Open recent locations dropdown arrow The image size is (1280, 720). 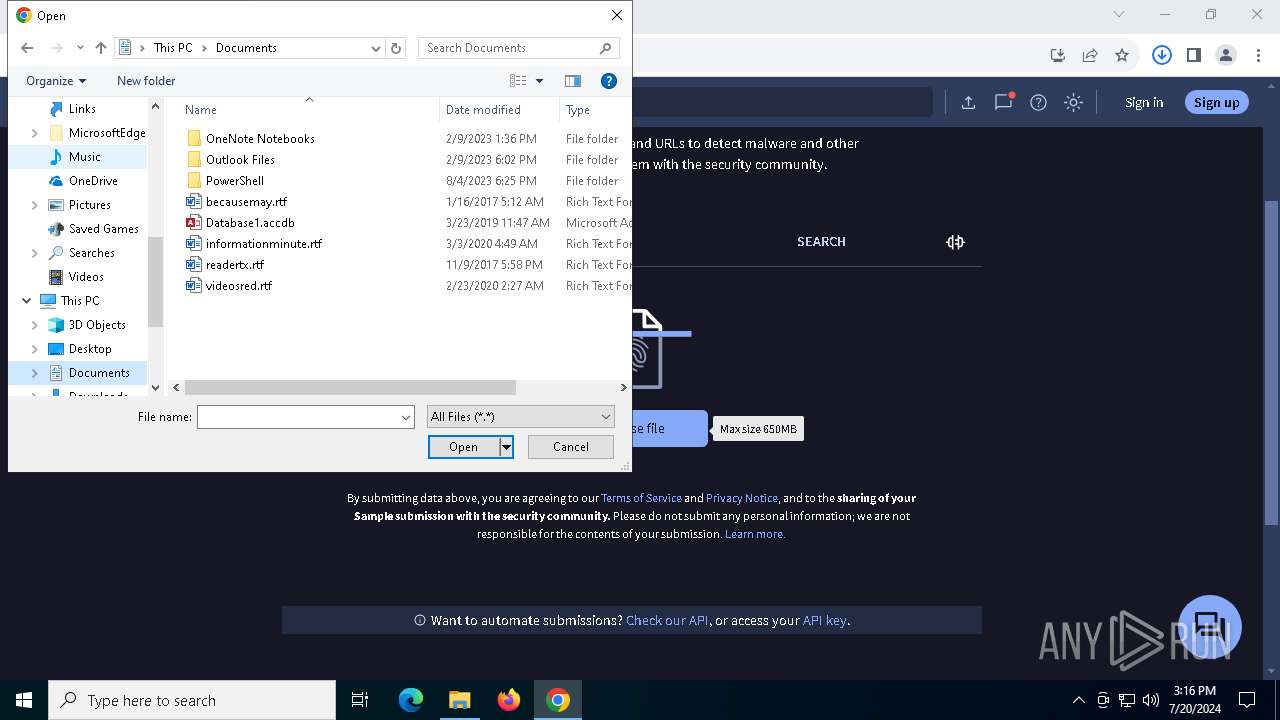pyautogui.click(x=80, y=48)
